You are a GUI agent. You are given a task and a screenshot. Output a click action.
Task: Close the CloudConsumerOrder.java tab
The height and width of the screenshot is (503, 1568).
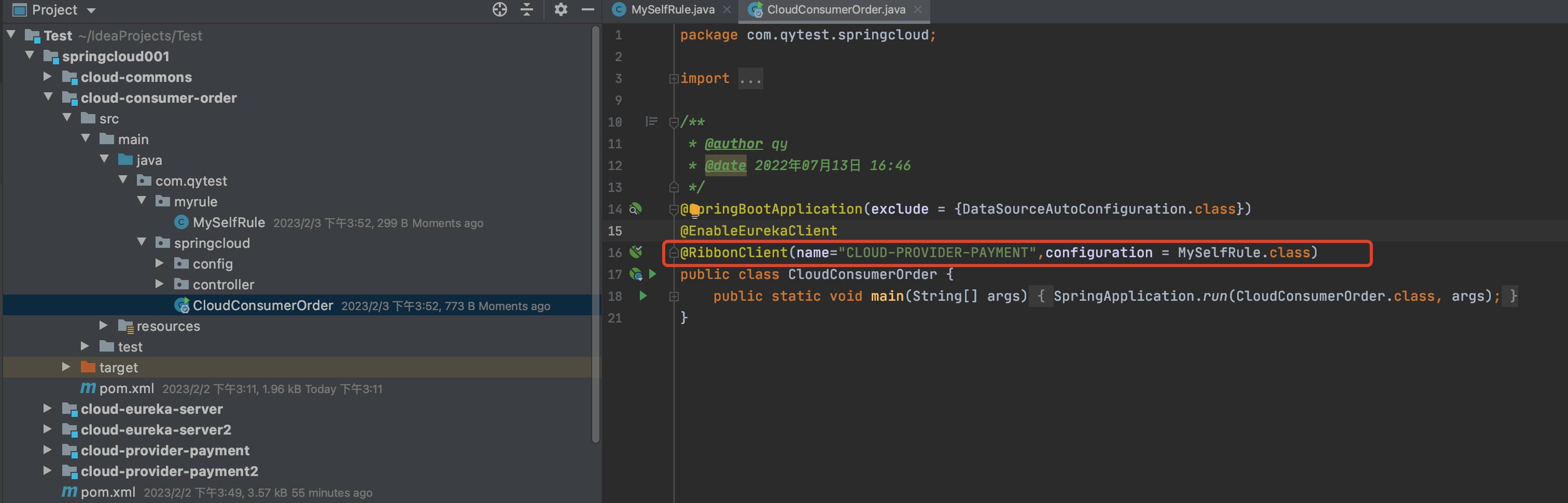(918, 10)
